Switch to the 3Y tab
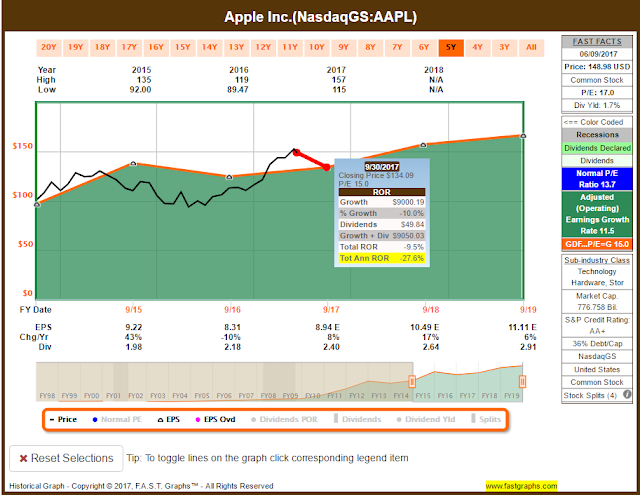Image resolution: width=640 pixels, height=495 pixels. pyautogui.click(x=504, y=47)
